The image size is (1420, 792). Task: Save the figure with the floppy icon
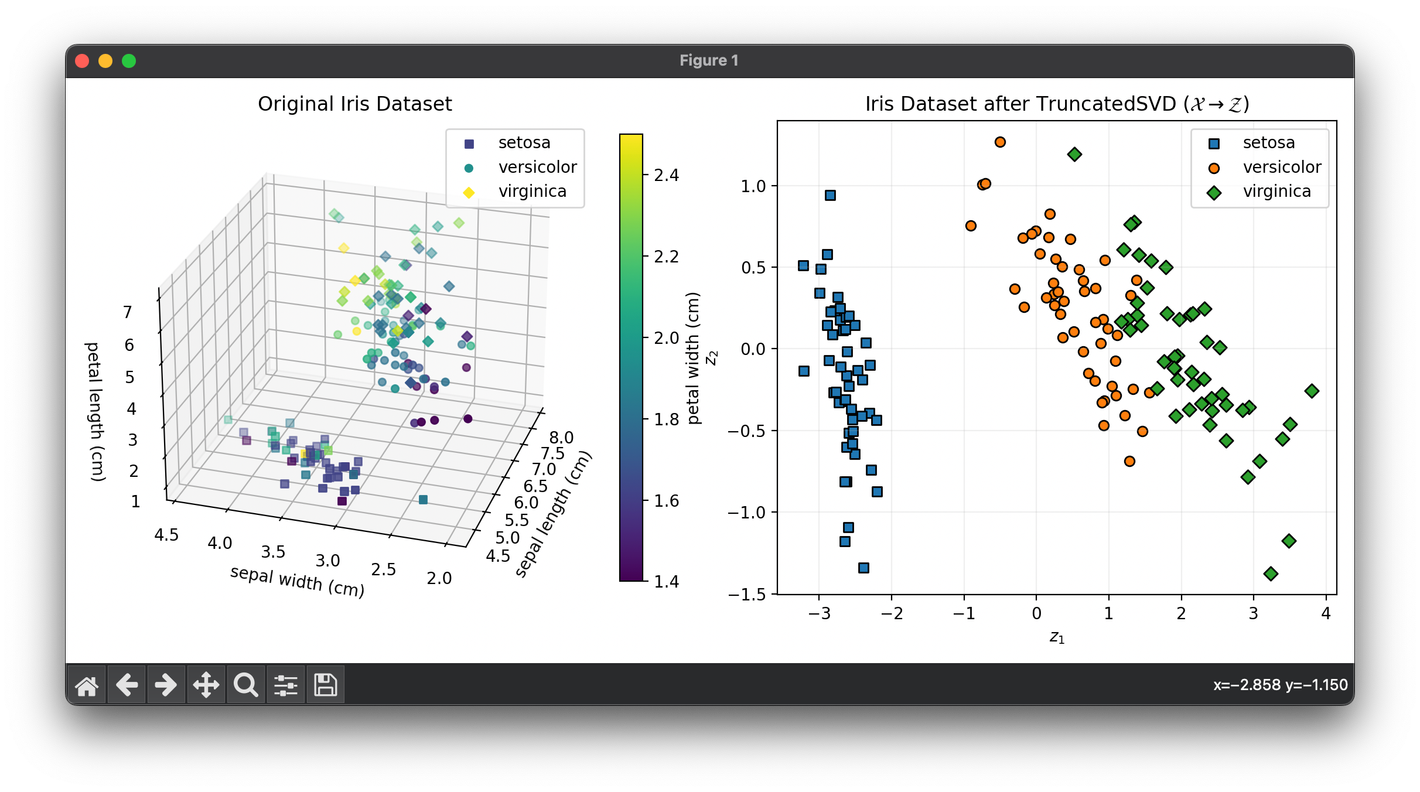pyautogui.click(x=326, y=685)
